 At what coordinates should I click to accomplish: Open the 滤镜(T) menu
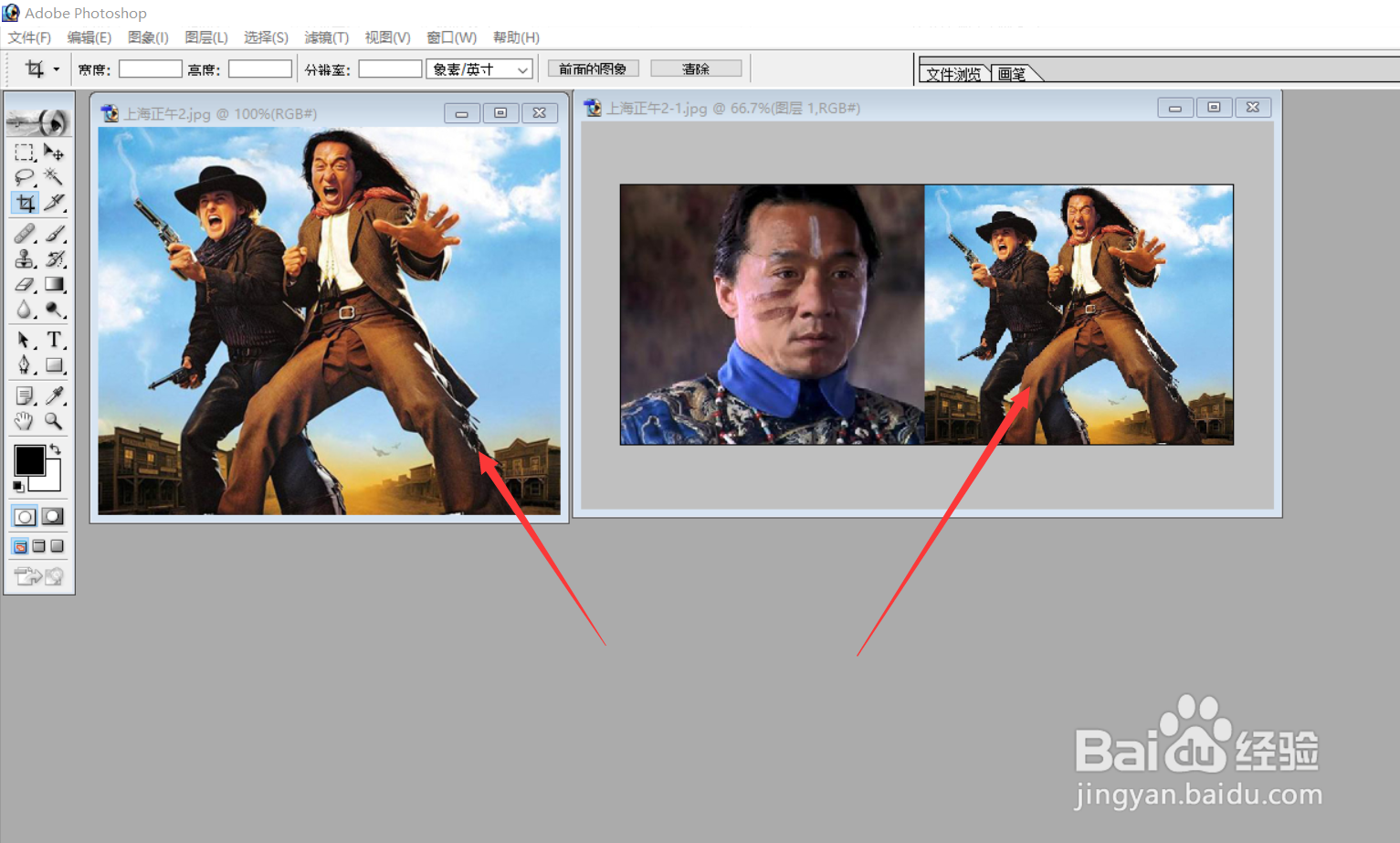point(326,37)
